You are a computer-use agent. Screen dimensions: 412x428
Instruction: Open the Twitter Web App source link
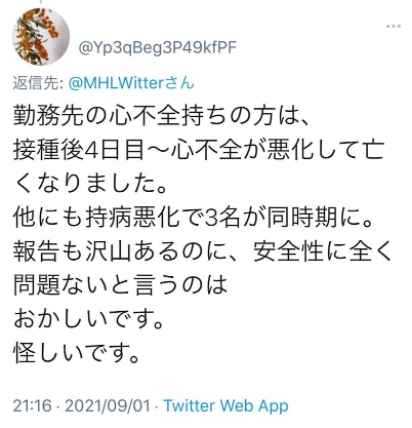[x=226, y=406]
